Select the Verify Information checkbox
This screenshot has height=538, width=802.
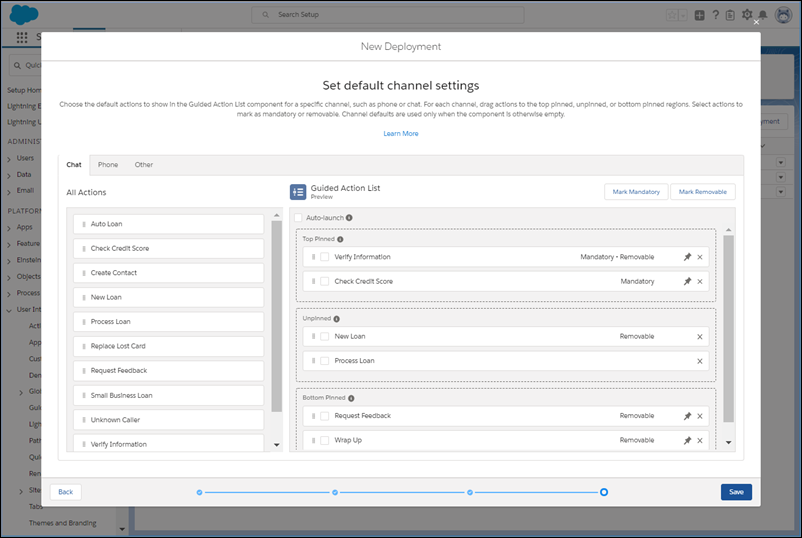point(324,257)
